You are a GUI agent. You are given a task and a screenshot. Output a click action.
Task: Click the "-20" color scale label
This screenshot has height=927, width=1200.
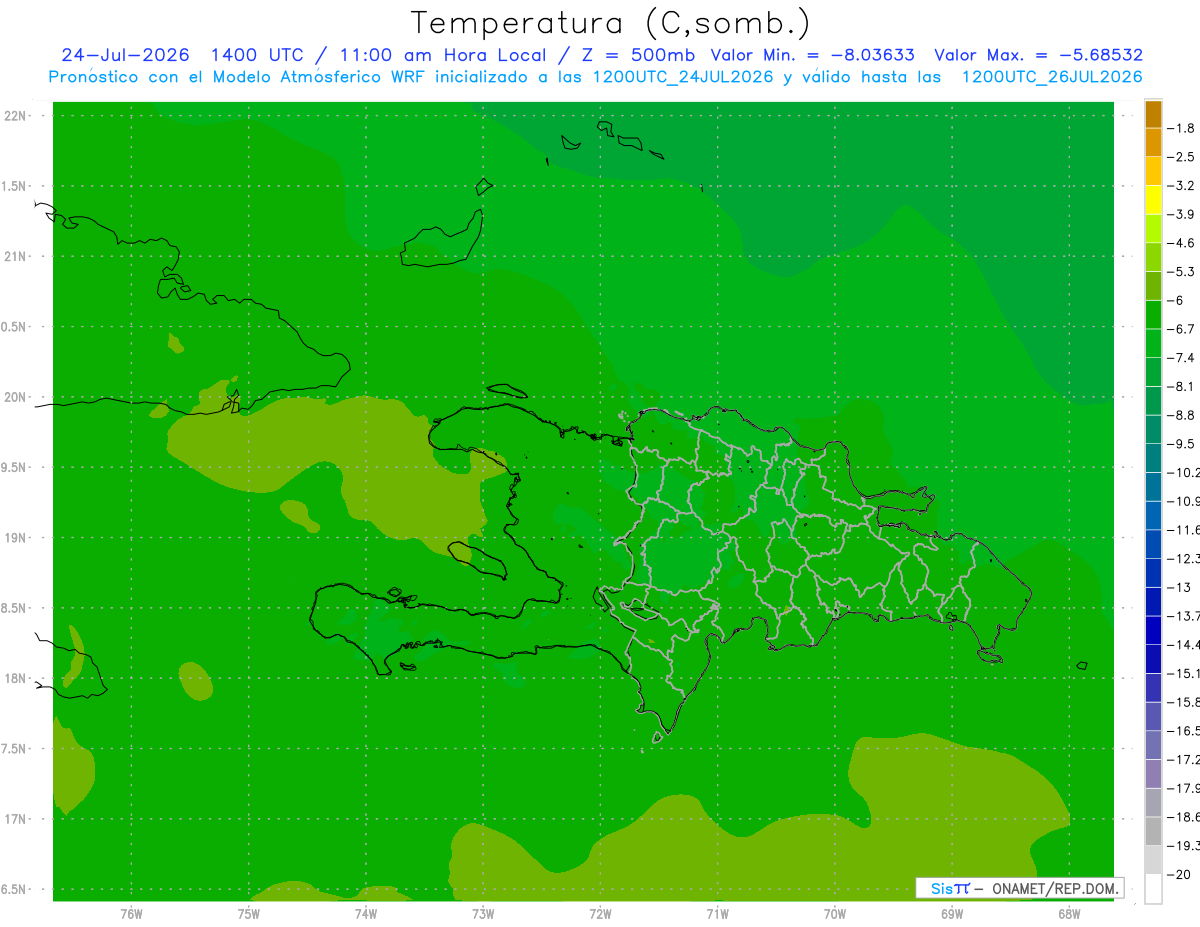[1178, 874]
